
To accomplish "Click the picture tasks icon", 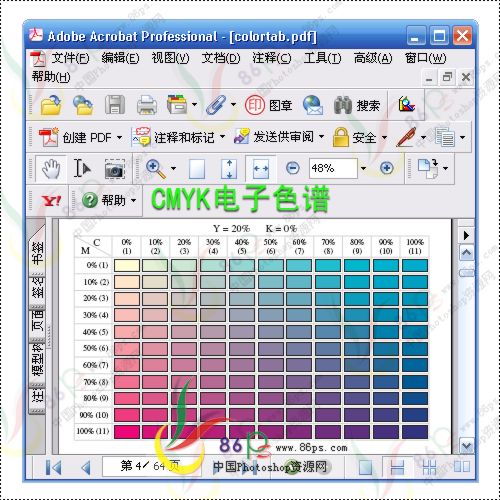I will pyautogui.click(x=407, y=105).
